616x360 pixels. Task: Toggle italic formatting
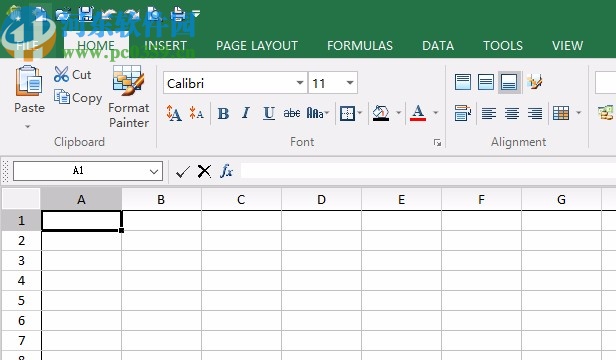pos(246,113)
